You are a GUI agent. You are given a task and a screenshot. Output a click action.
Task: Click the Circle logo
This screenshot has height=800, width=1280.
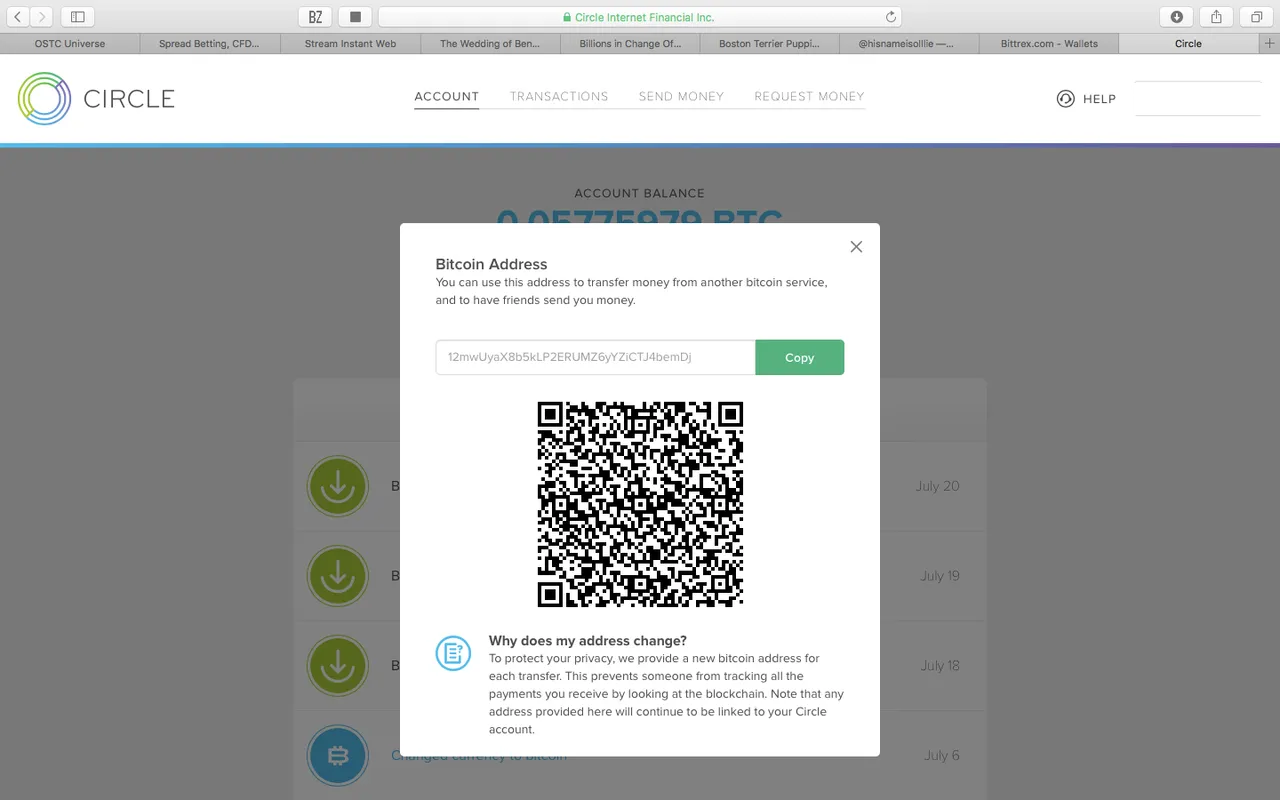(96, 98)
